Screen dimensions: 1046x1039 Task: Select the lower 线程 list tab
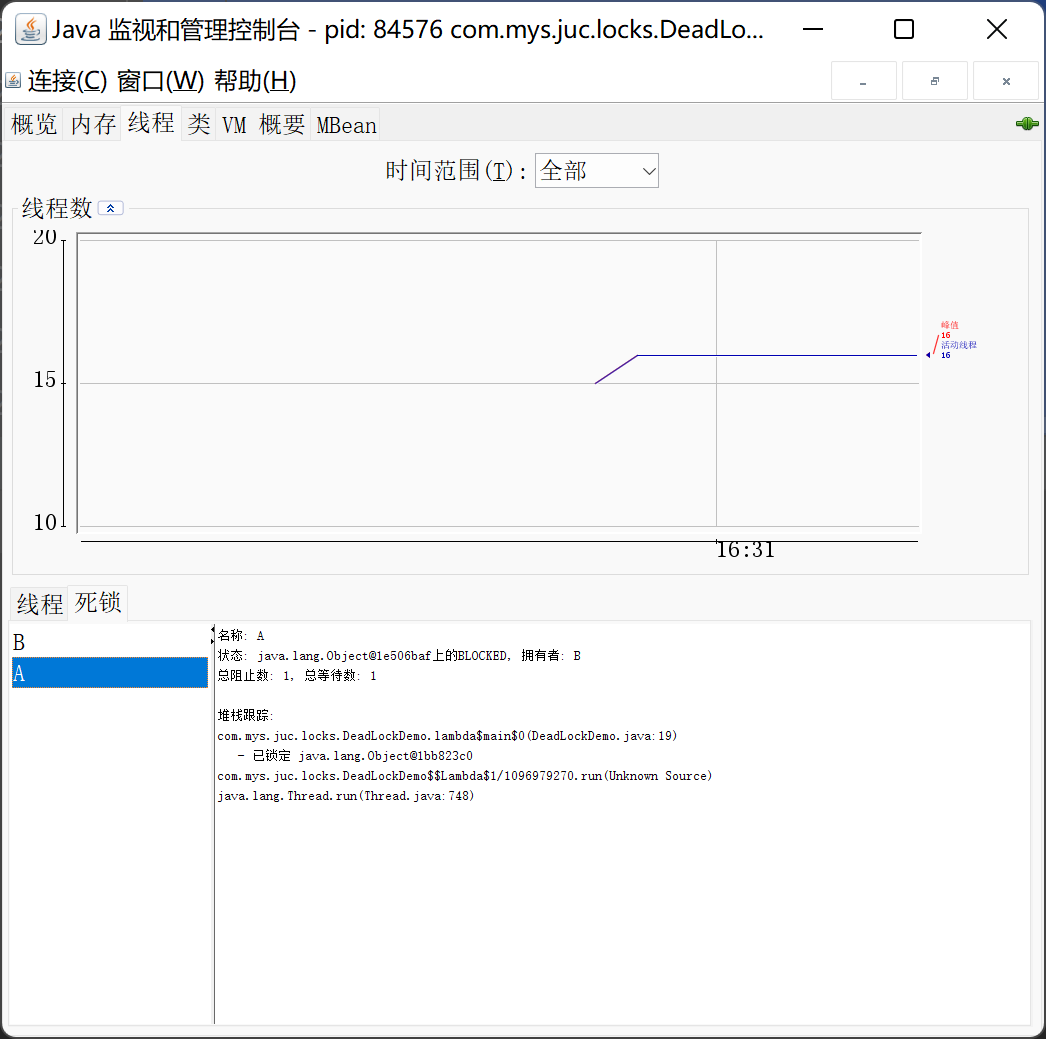click(x=39, y=604)
